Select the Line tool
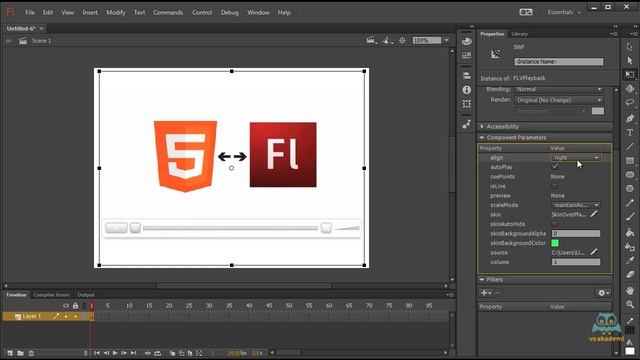Screen dimensions: 640x360 [630, 146]
